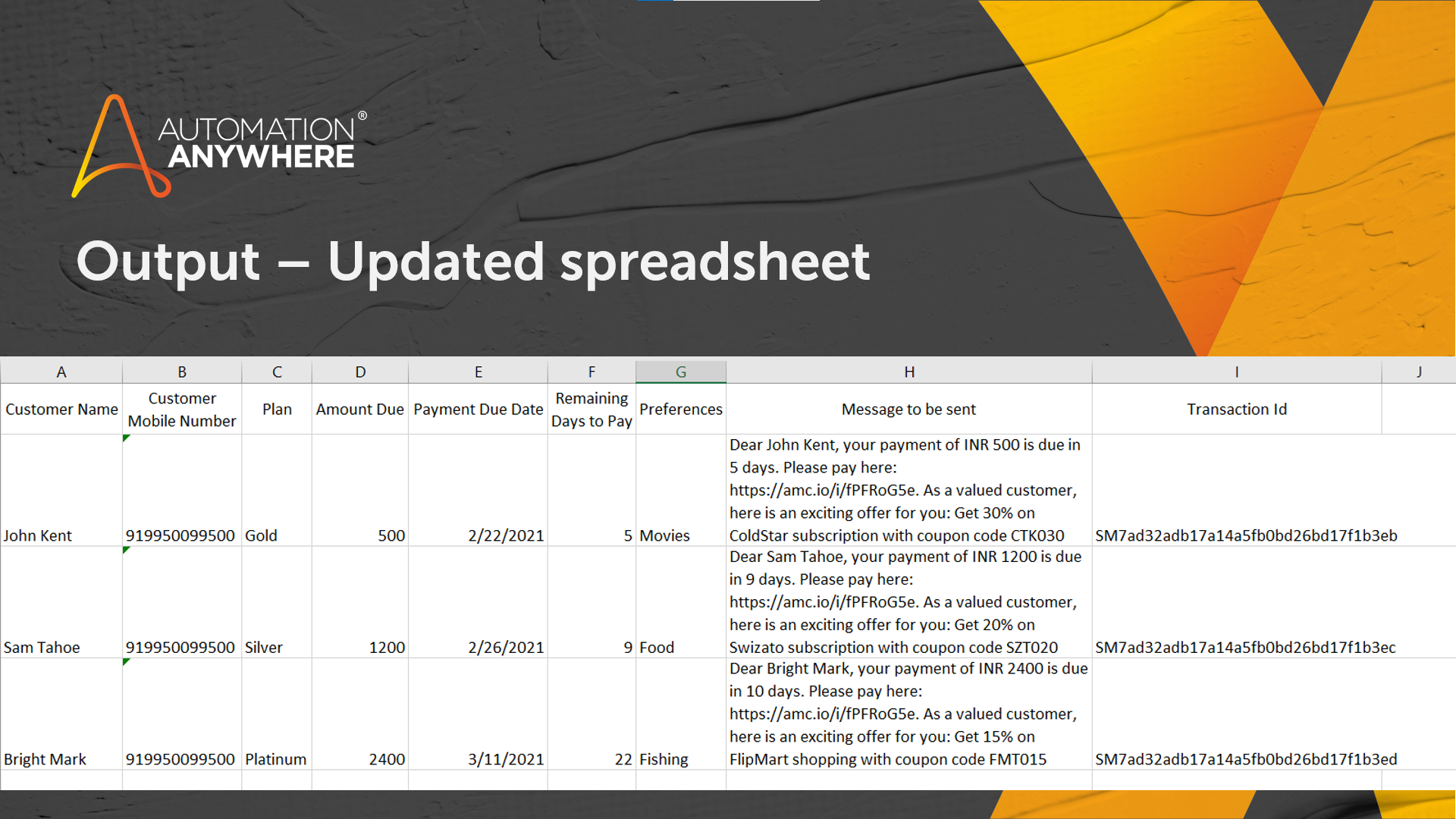Click the Message to be sent header
Viewport: 1456px width, 819px height.
[x=908, y=409]
